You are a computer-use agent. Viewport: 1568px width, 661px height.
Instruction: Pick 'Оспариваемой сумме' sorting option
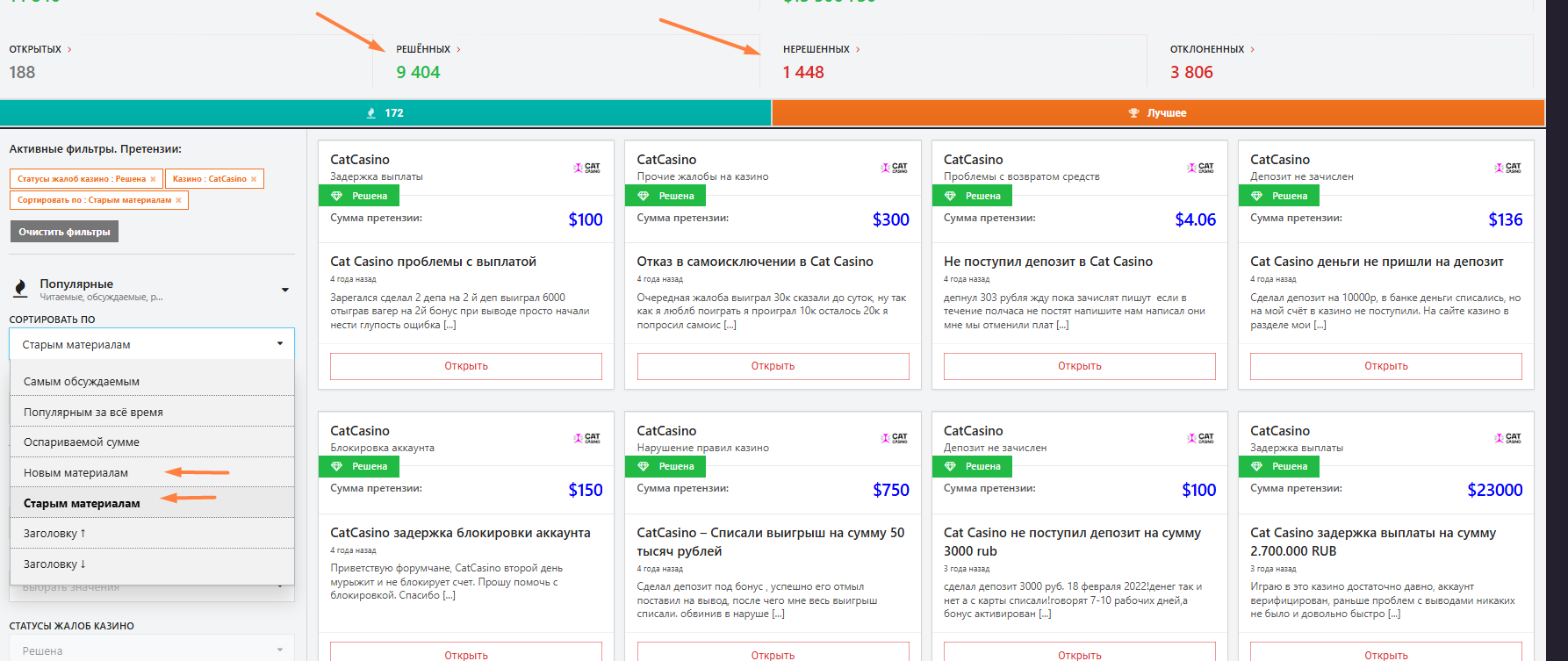(x=82, y=442)
